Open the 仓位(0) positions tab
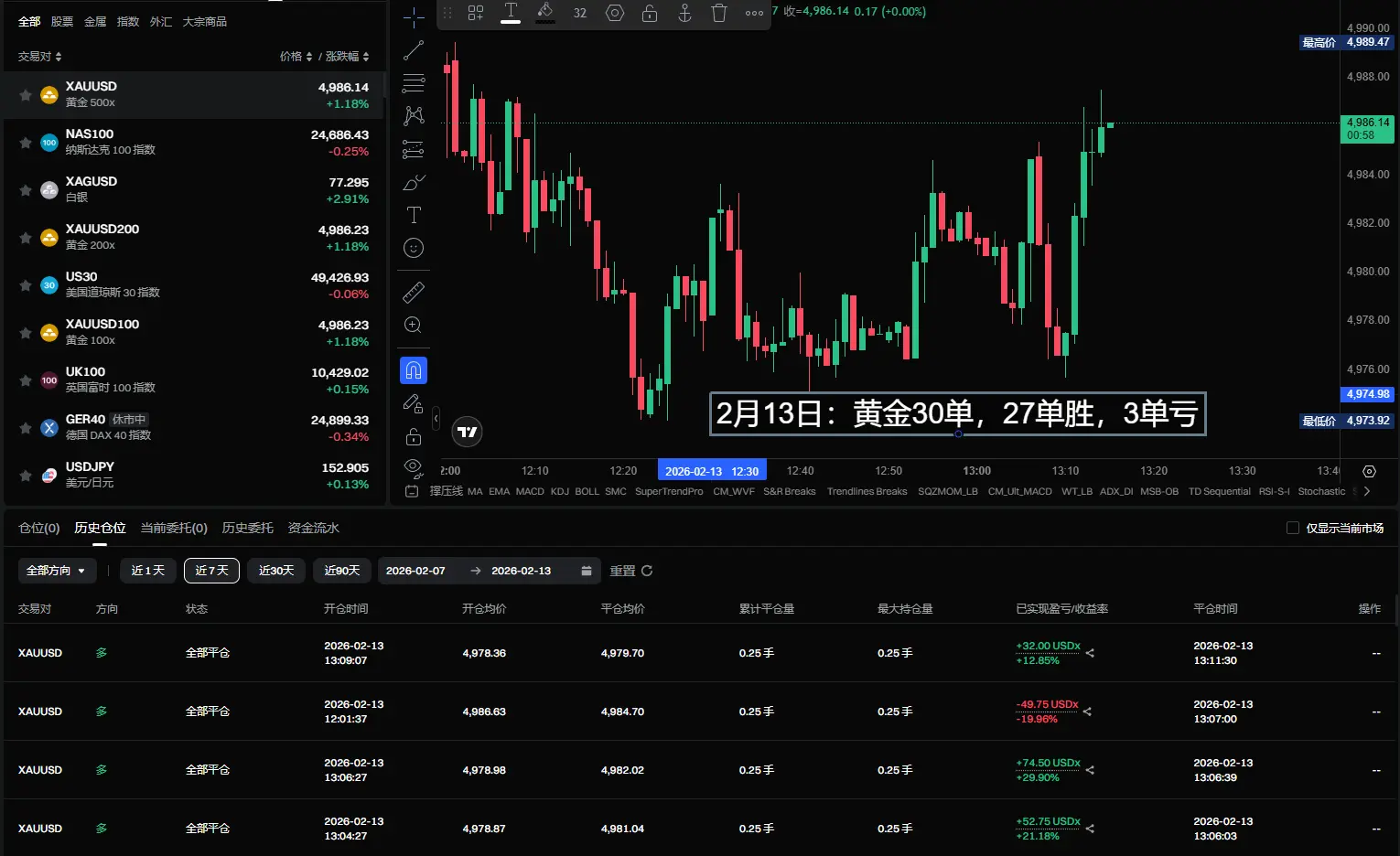This screenshot has width=1400, height=856. tap(39, 528)
